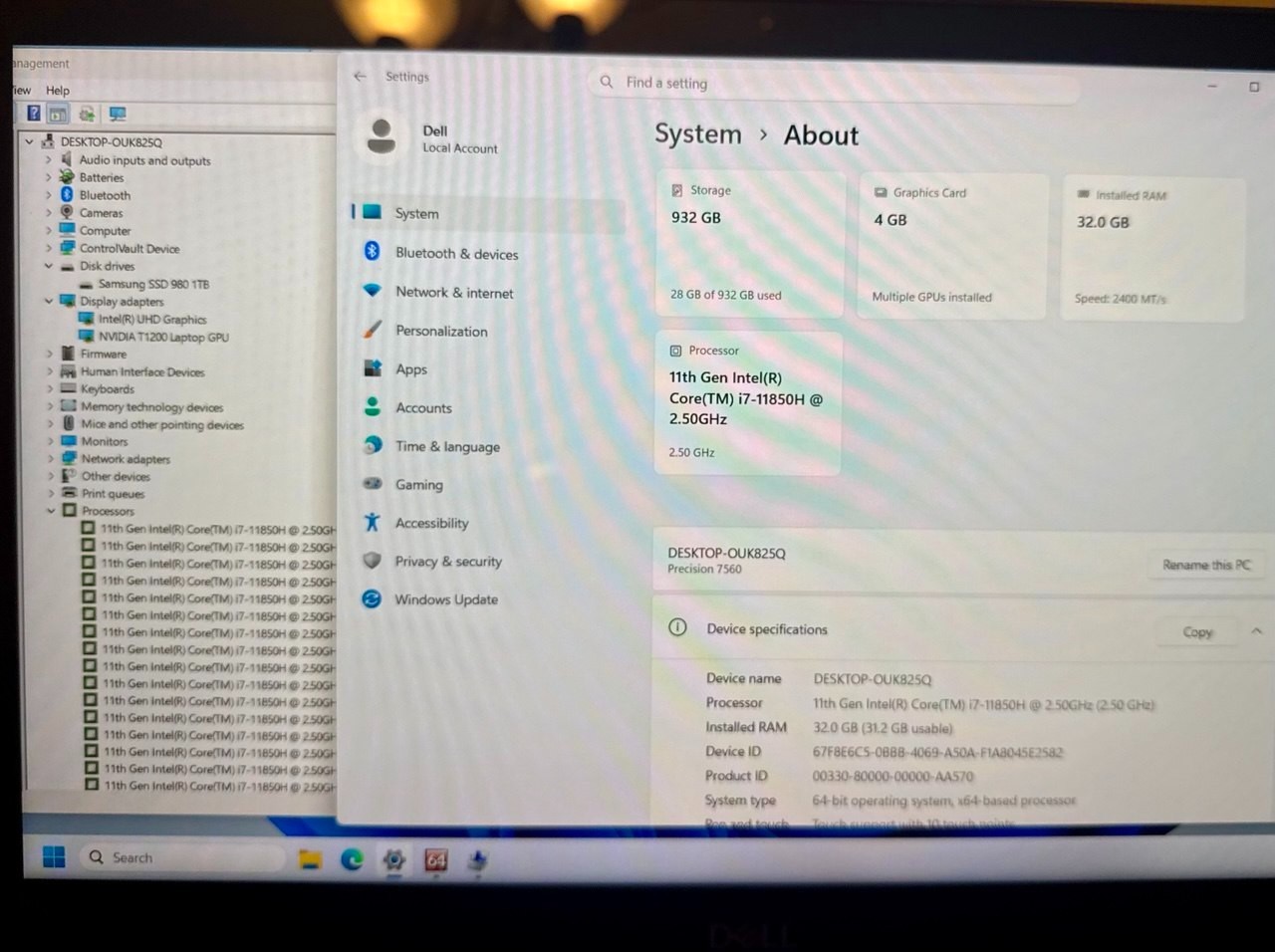Image resolution: width=1275 pixels, height=952 pixels.
Task: Click the Network & internet wifi icon
Action: pyautogui.click(x=372, y=291)
